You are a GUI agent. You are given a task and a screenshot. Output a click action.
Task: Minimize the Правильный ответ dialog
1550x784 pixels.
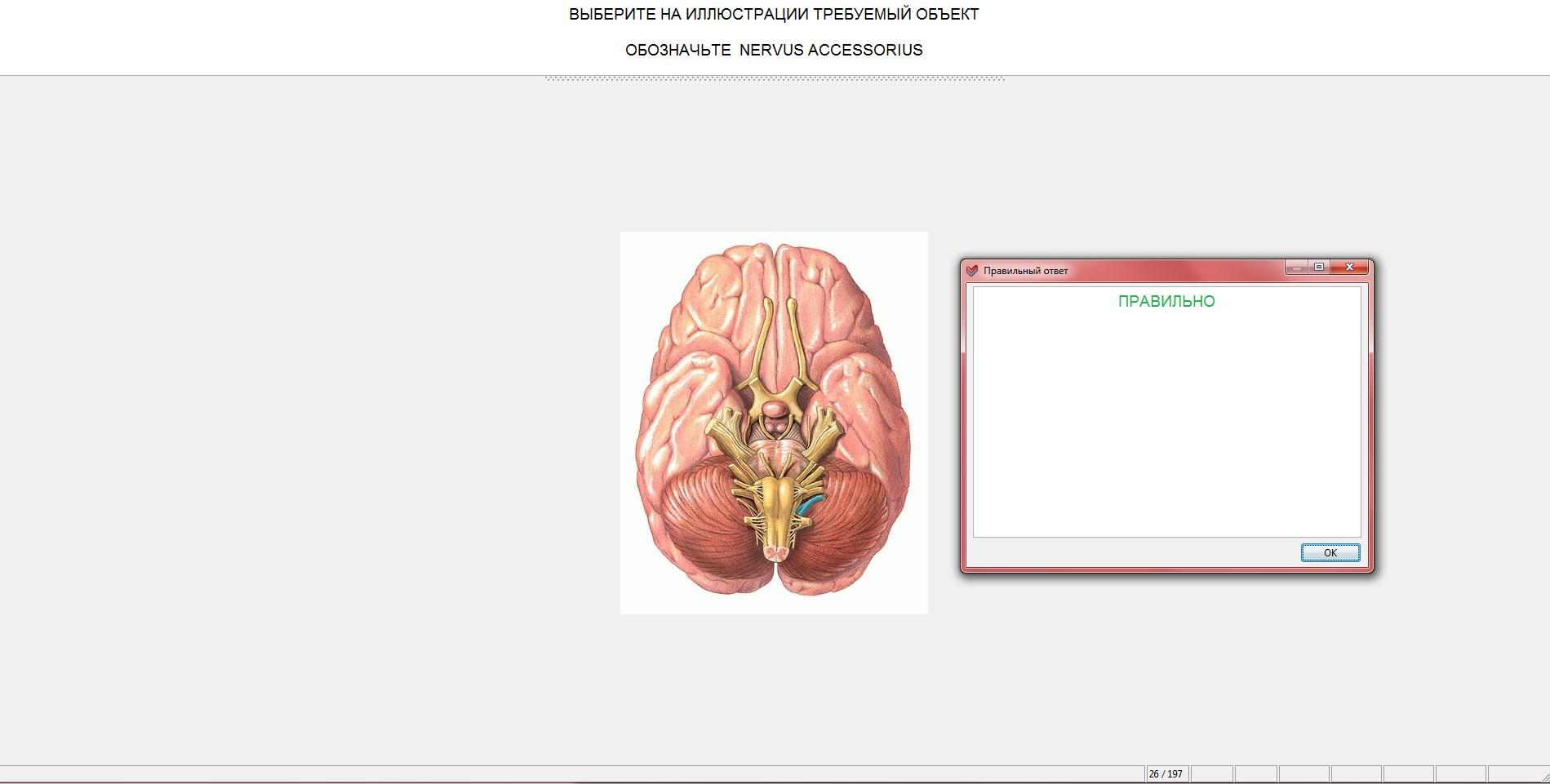tap(1296, 267)
